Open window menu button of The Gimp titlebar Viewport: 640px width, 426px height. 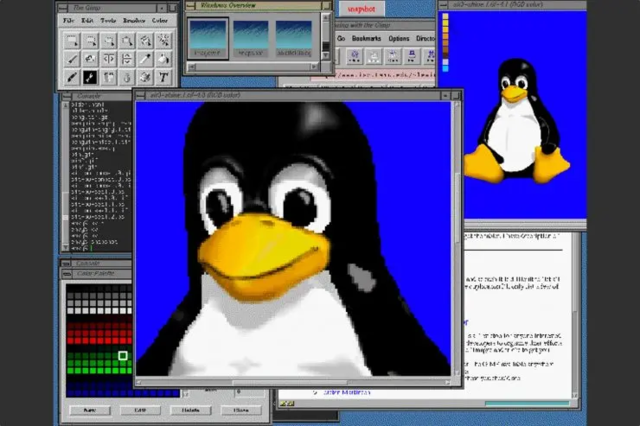[x=62, y=8]
